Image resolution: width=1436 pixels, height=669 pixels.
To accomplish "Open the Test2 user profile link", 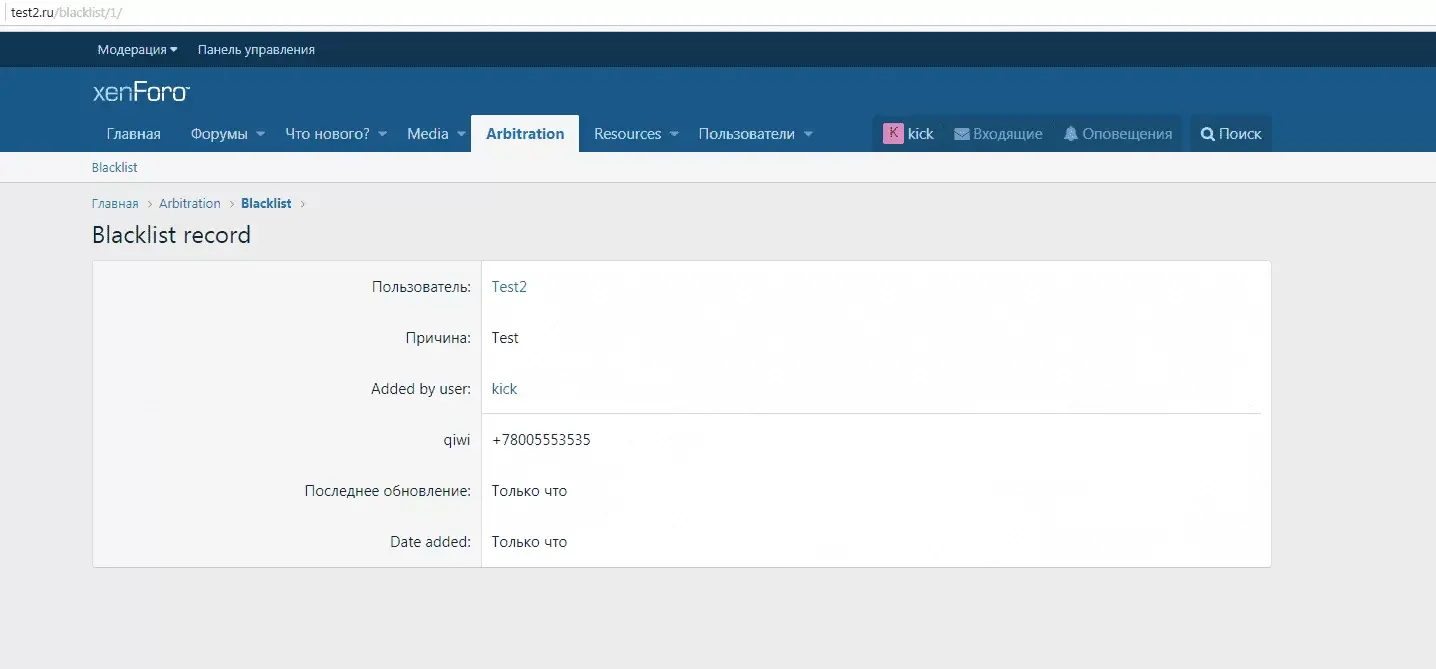I will 509,287.
